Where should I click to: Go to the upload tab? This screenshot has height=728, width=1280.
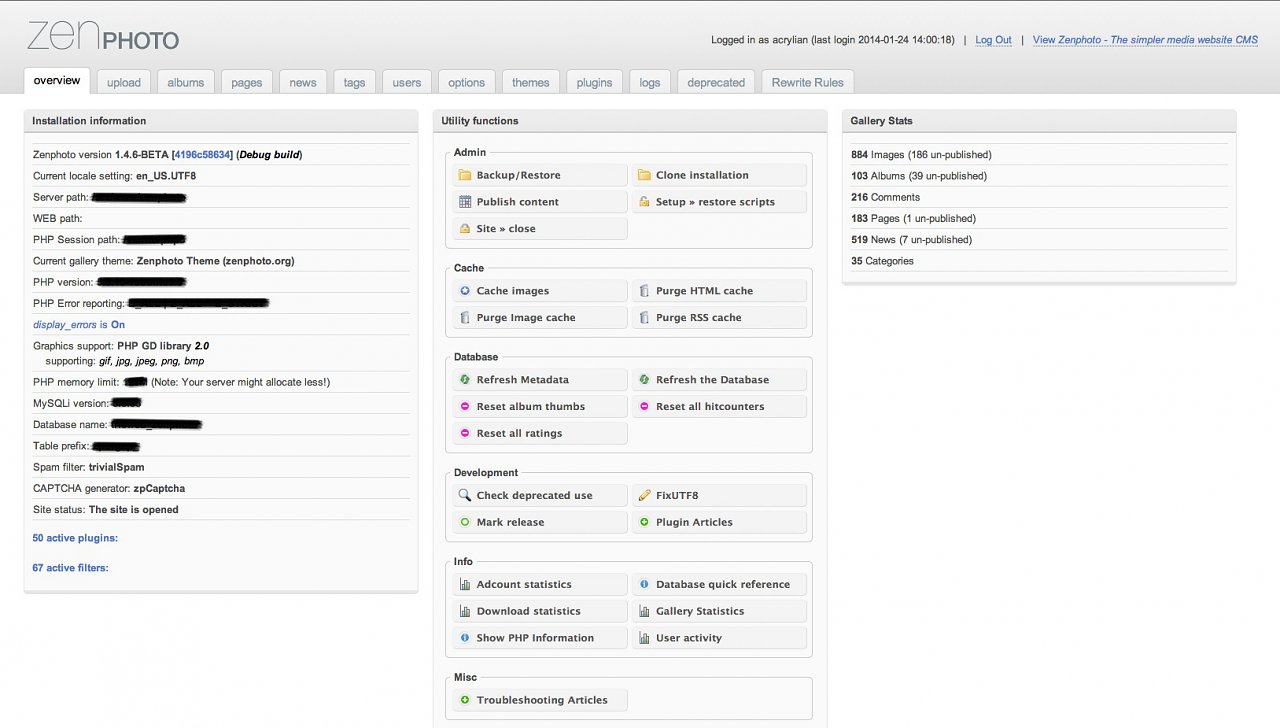tap(123, 82)
